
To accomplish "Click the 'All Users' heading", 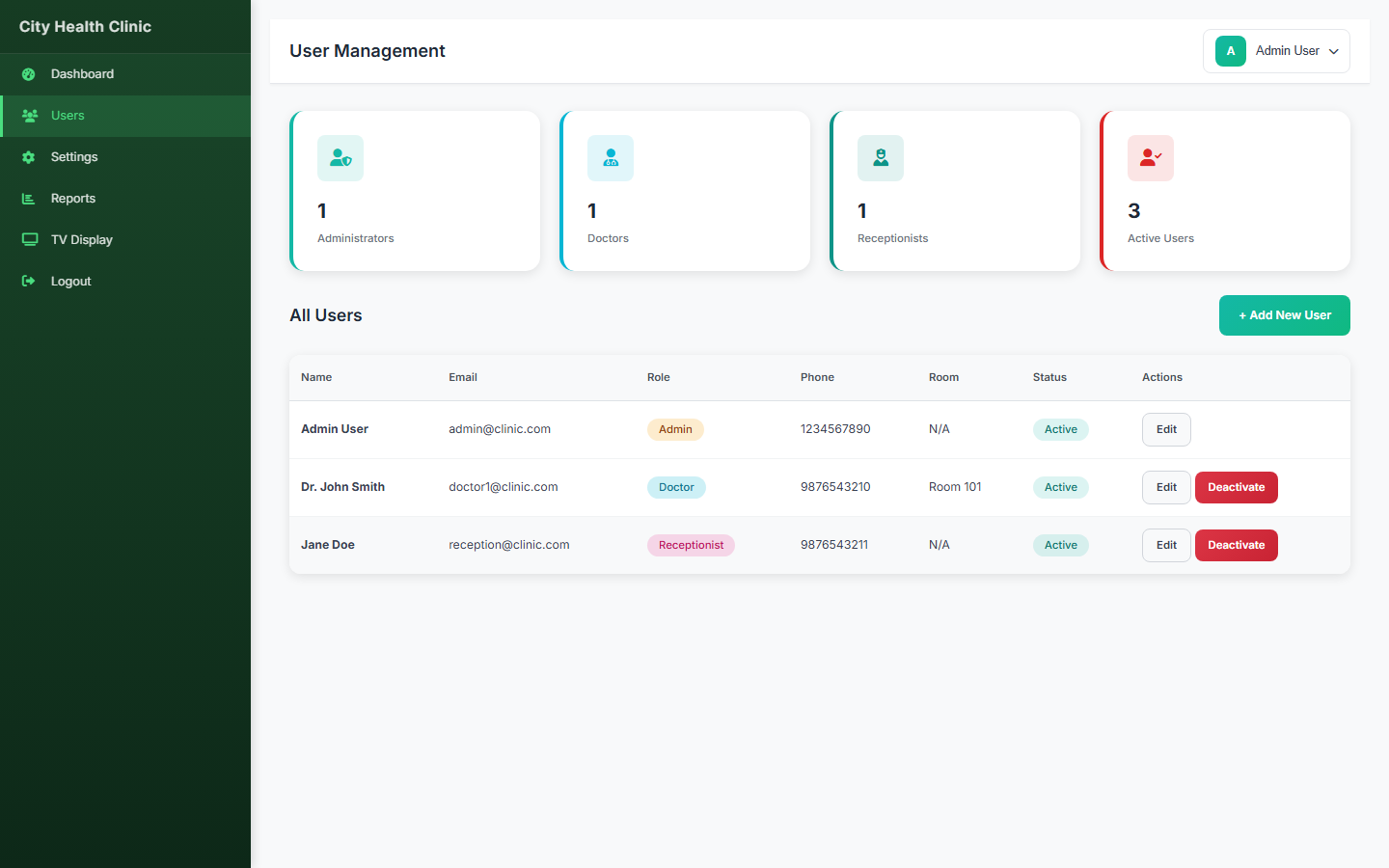I will [x=326, y=315].
